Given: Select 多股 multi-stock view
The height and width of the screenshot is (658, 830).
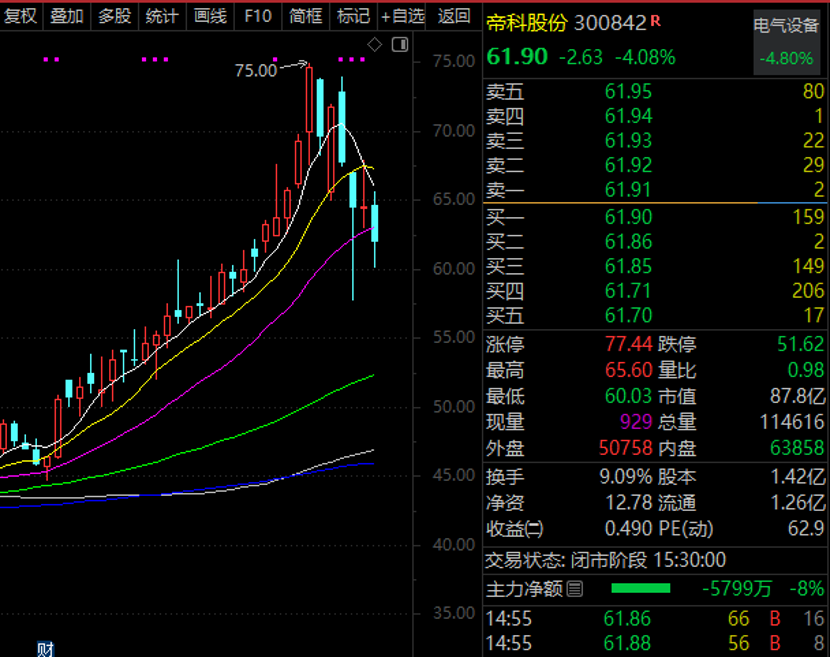Looking at the screenshot, I should pyautogui.click(x=114, y=16).
